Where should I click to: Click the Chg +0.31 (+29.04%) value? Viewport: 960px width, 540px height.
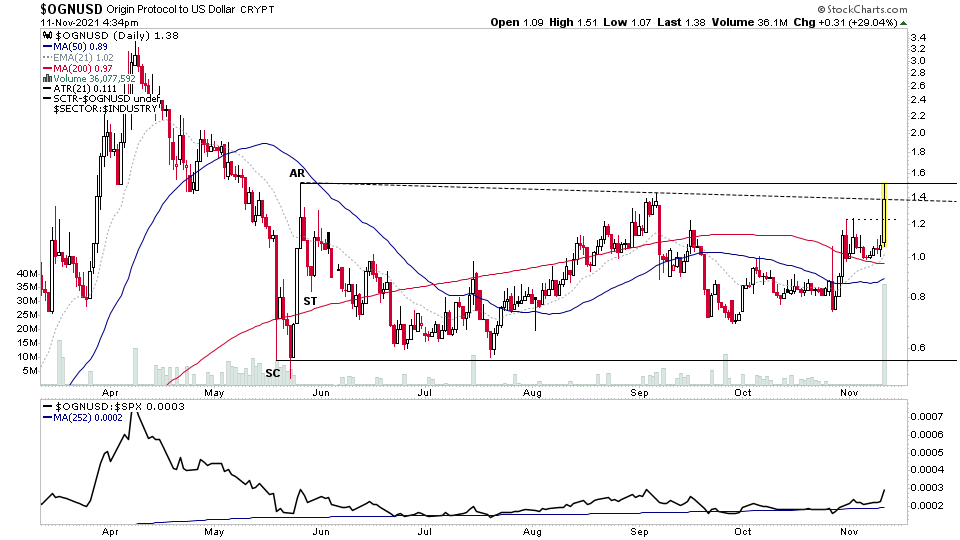[x=846, y=22]
